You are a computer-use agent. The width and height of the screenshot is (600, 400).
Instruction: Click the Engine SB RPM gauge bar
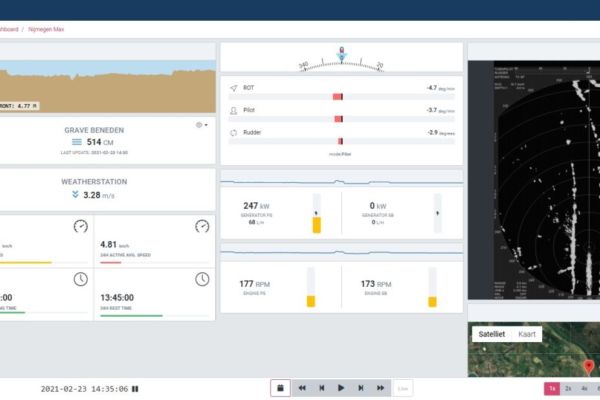pos(432,287)
